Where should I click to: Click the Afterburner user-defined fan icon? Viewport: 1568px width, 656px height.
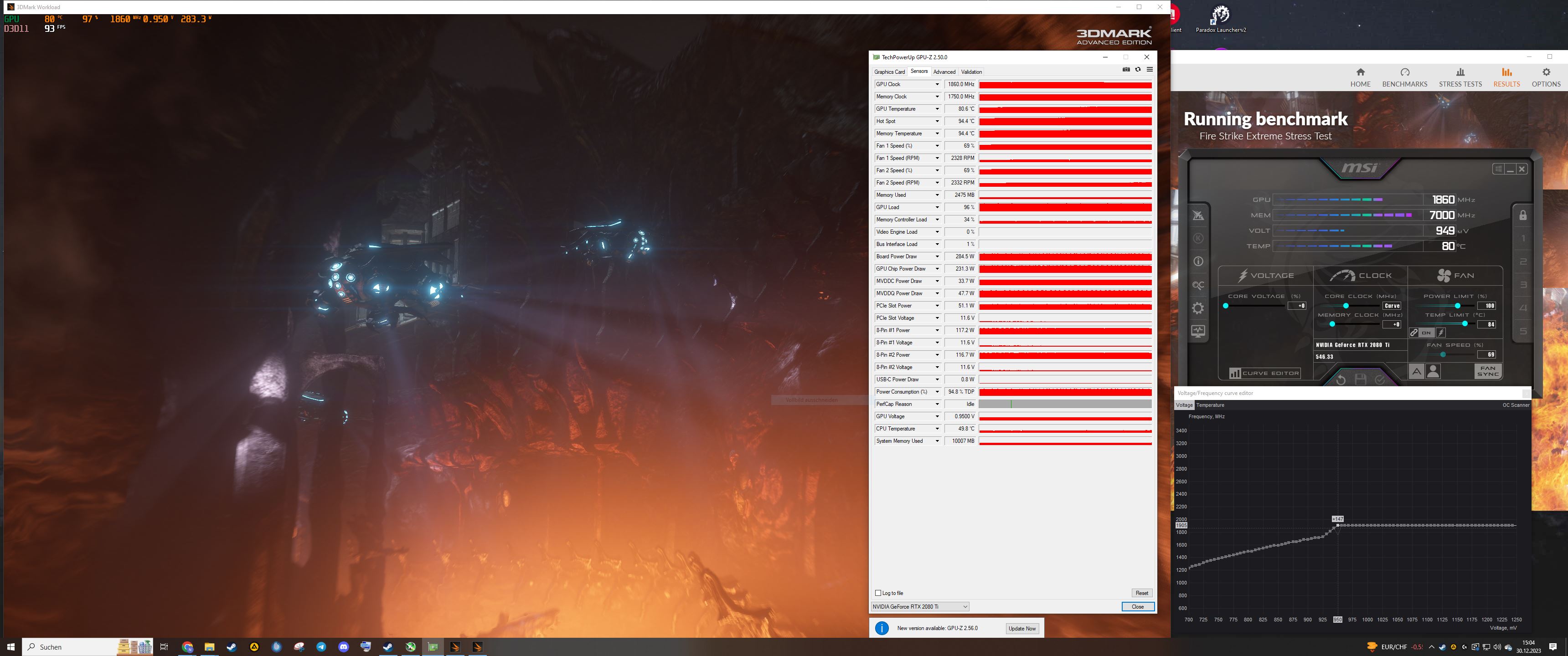tap(1433, 371)
